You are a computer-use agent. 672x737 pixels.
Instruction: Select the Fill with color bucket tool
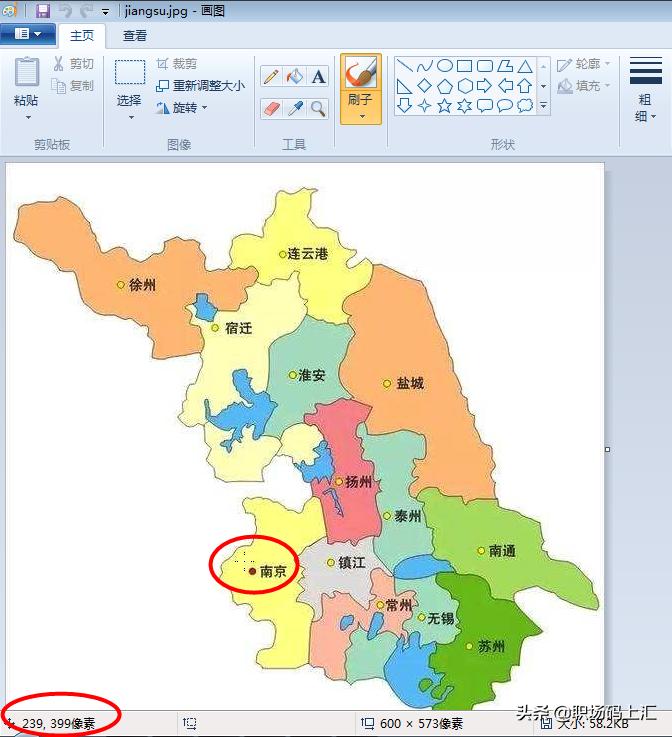(x=295, y=76)
